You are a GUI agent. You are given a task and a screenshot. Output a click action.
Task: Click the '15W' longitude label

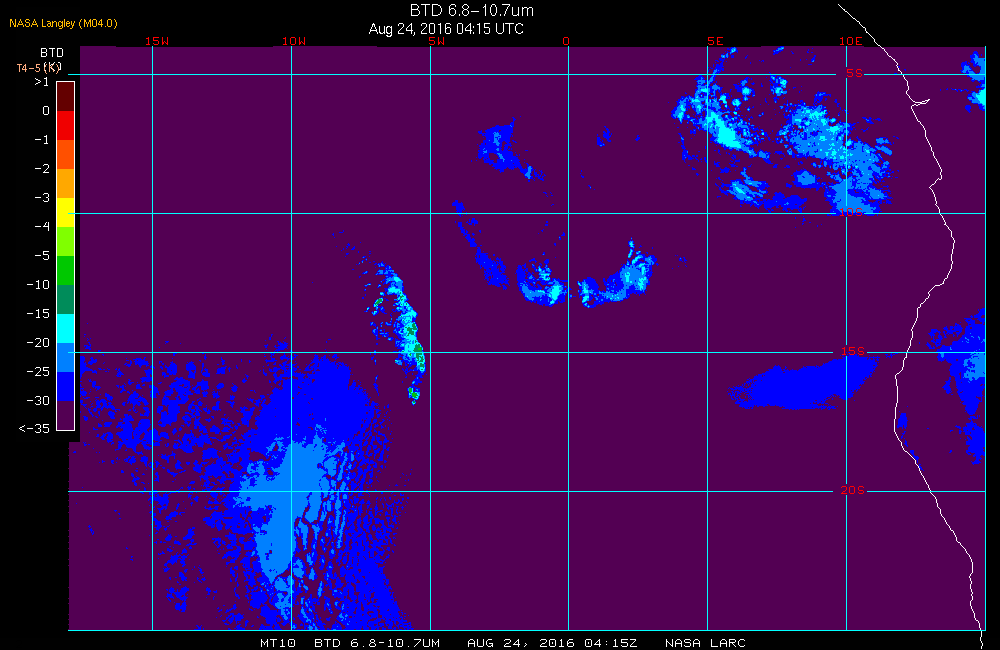(x=157, y=41)
